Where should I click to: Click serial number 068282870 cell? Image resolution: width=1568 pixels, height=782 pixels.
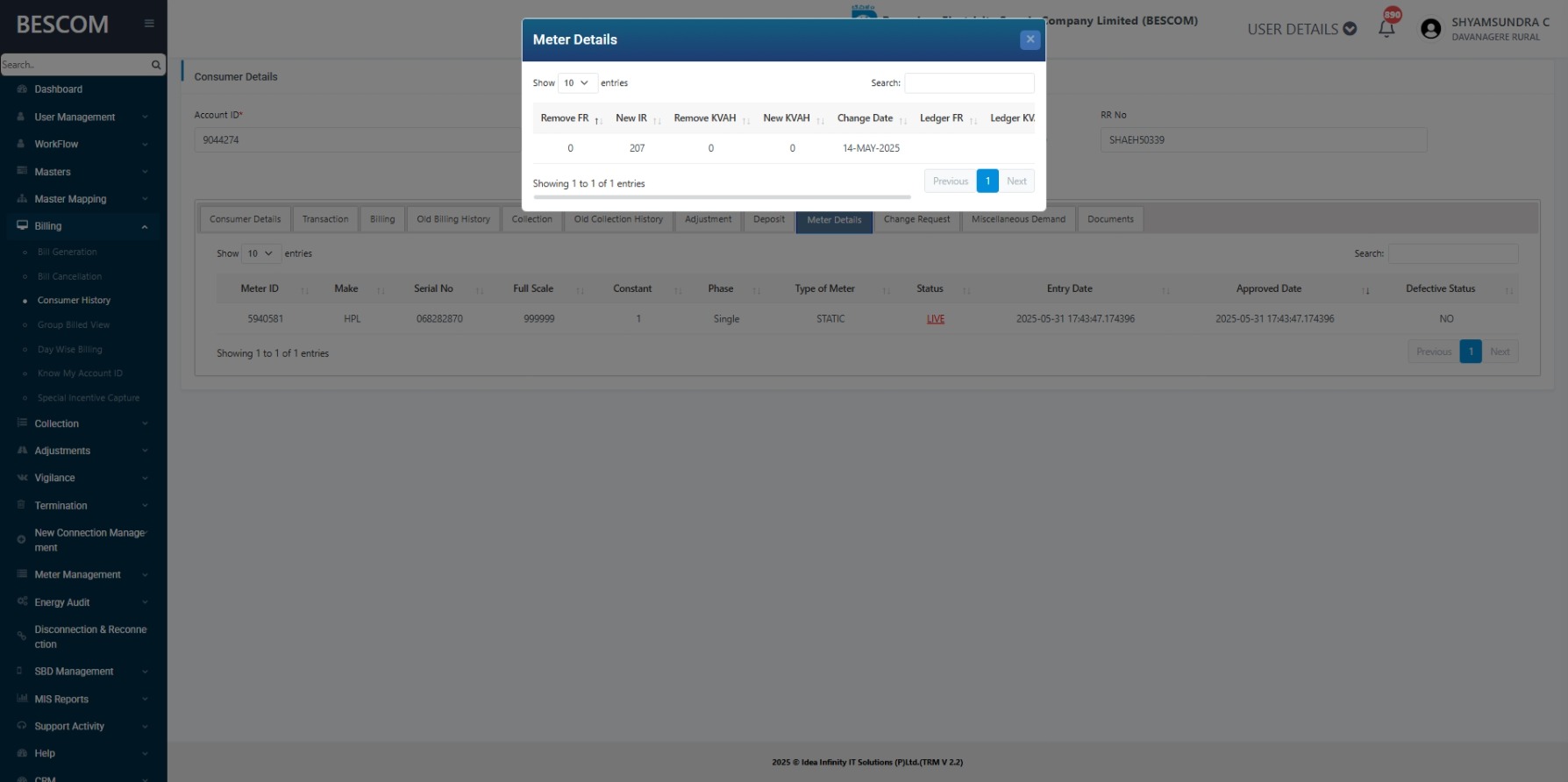coord(439,319)
